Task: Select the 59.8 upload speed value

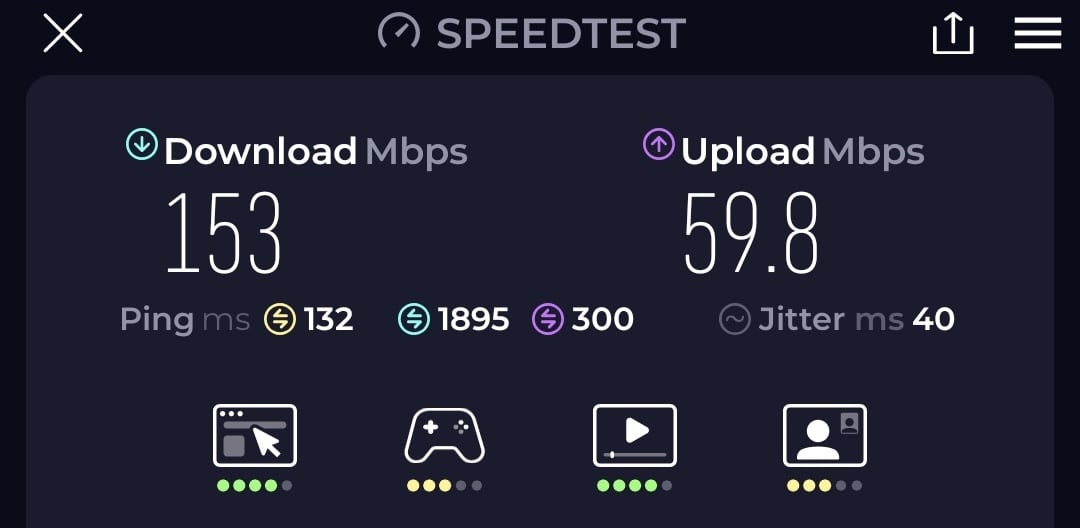Action: (x=751, y=233)
